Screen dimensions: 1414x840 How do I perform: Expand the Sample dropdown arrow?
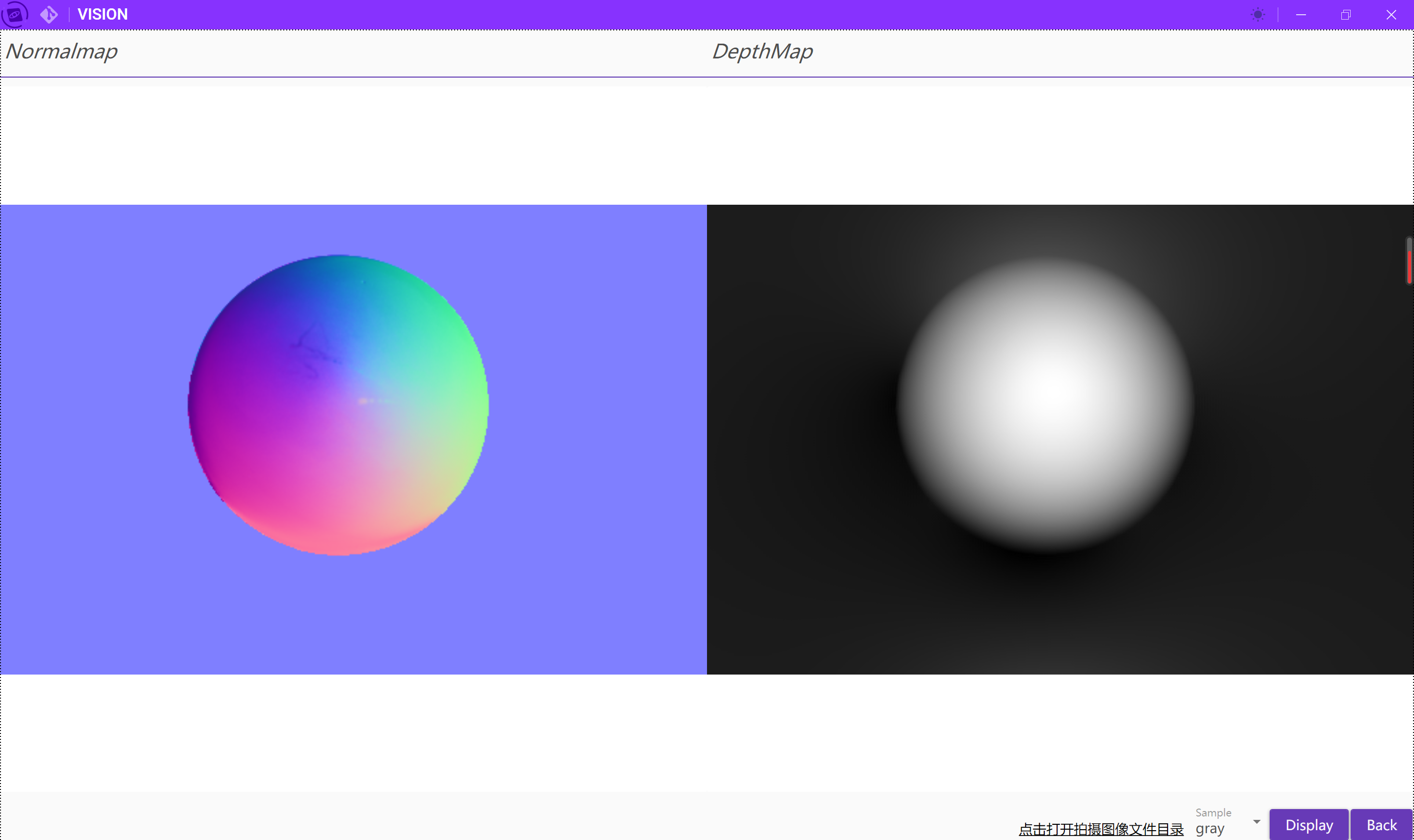1256,821
